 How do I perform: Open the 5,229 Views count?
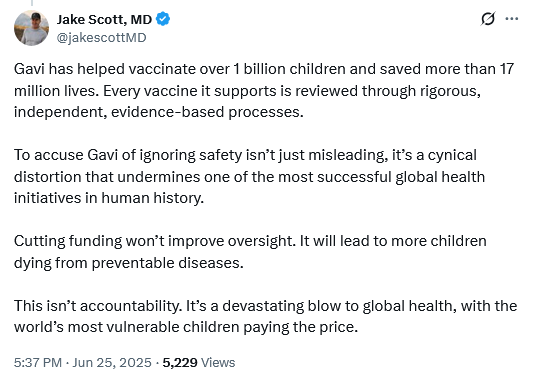pos(199,362)
